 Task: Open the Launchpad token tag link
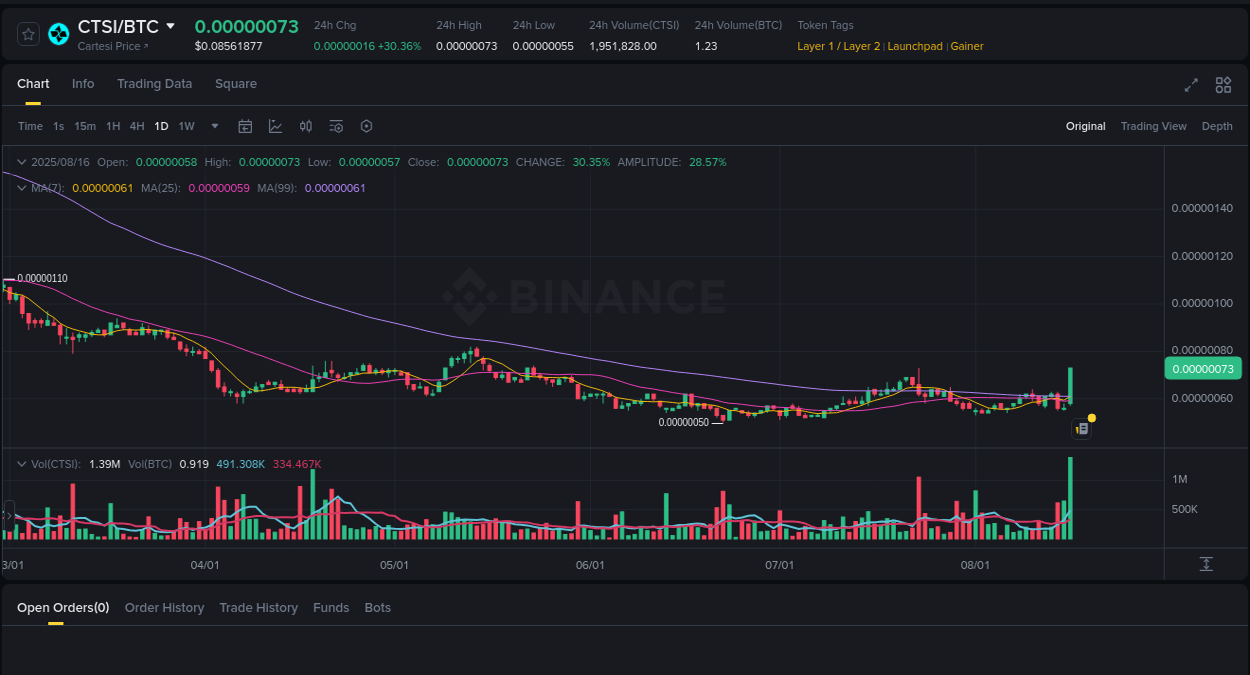(915, 46)
